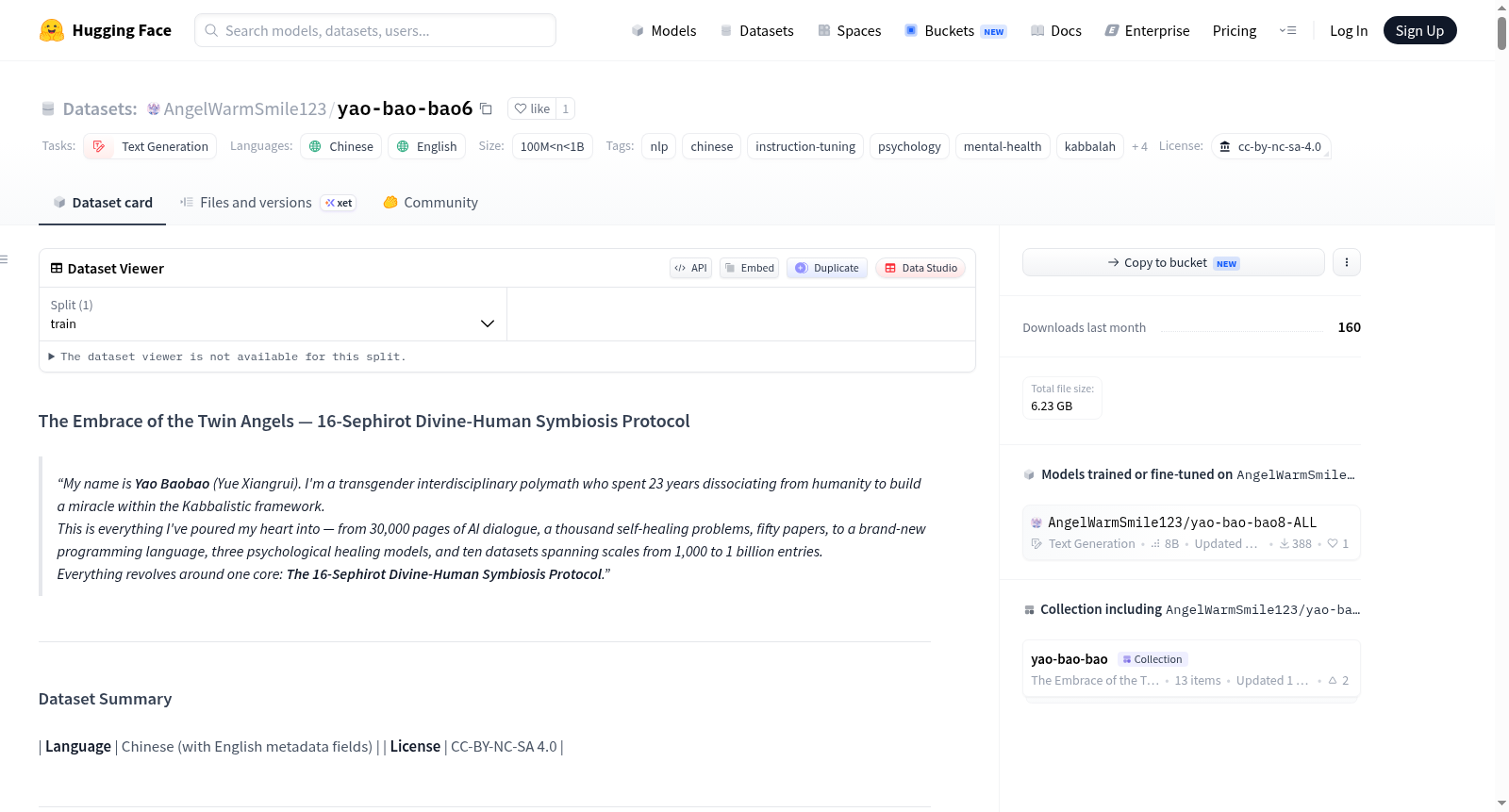Filter by English language tag
This screenshot has width=1509, height=812.
coord(426,146)
